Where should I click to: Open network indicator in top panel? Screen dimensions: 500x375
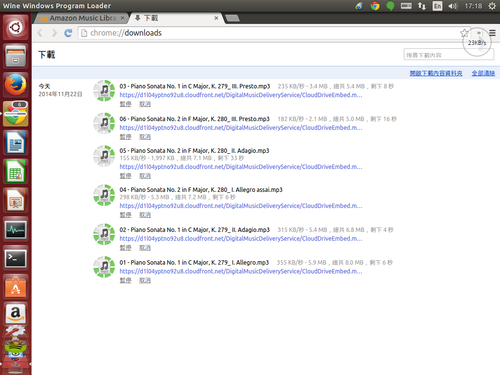(422, 6)
